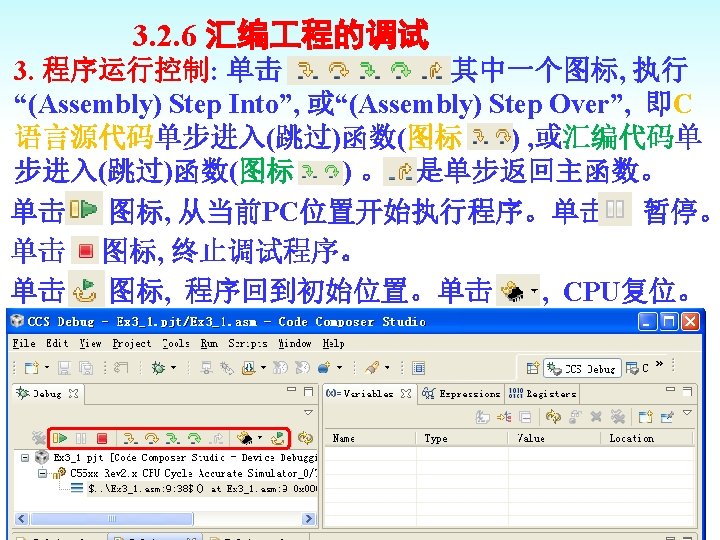The image size is (720, 540).
Task: Open the Run menu
Action: click(x=209, y=343)
